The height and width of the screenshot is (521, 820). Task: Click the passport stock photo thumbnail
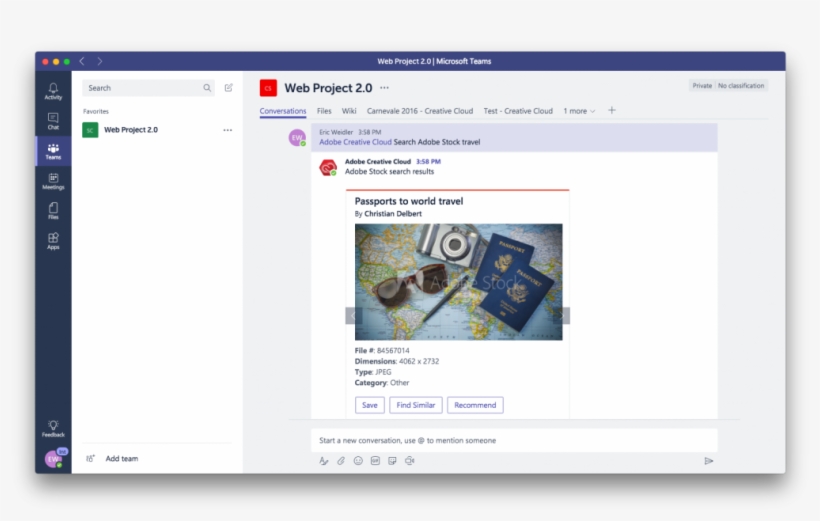[x=458, y=281]
